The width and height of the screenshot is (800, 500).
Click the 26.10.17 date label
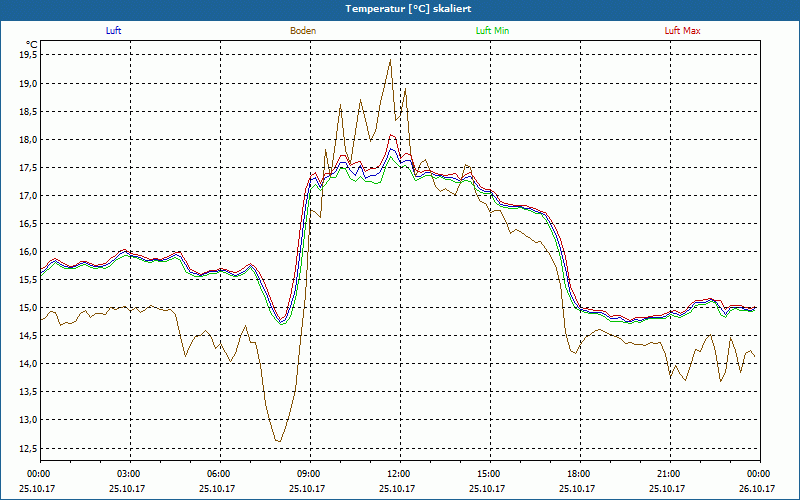(757, 488)
